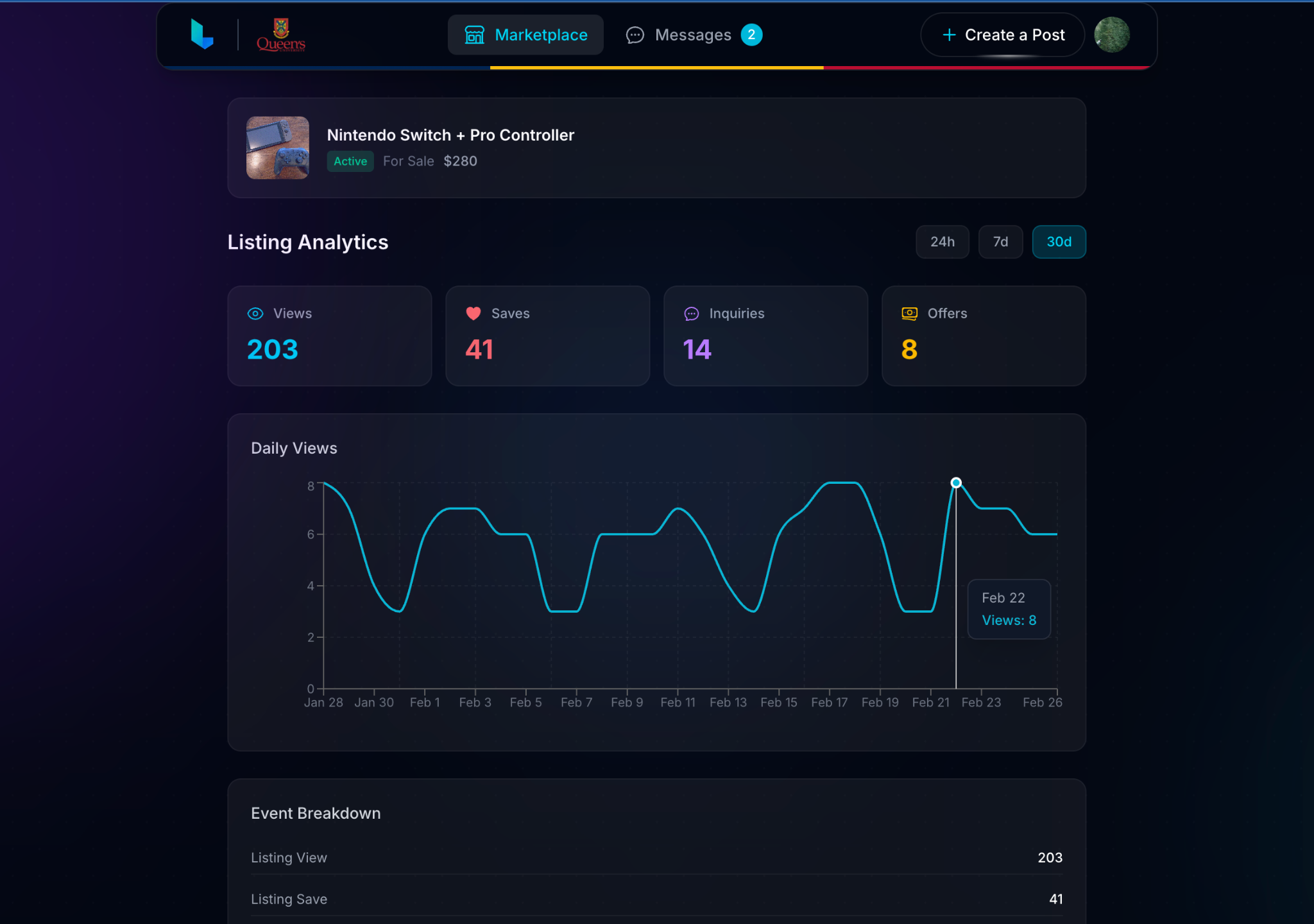Click the Inquiries chat bubble icon
The image size is (1314, 924).
(x=692, y=313)
